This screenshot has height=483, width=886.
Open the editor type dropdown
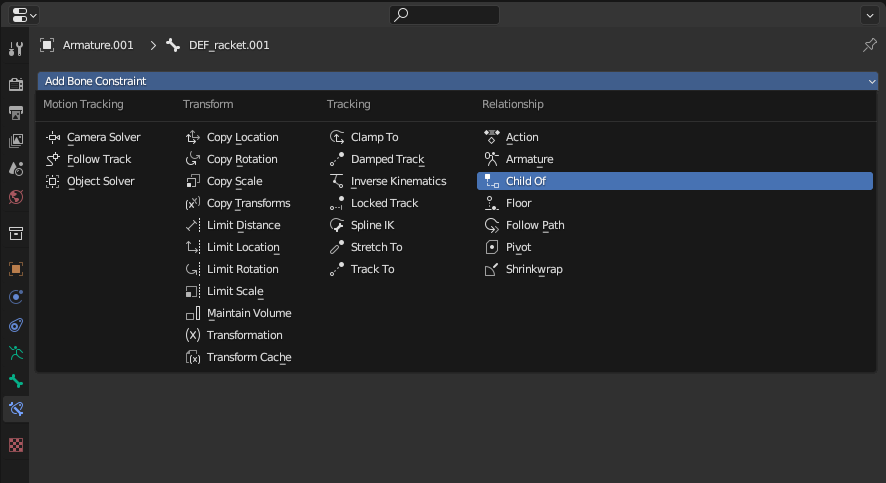[x=25, y=15]
